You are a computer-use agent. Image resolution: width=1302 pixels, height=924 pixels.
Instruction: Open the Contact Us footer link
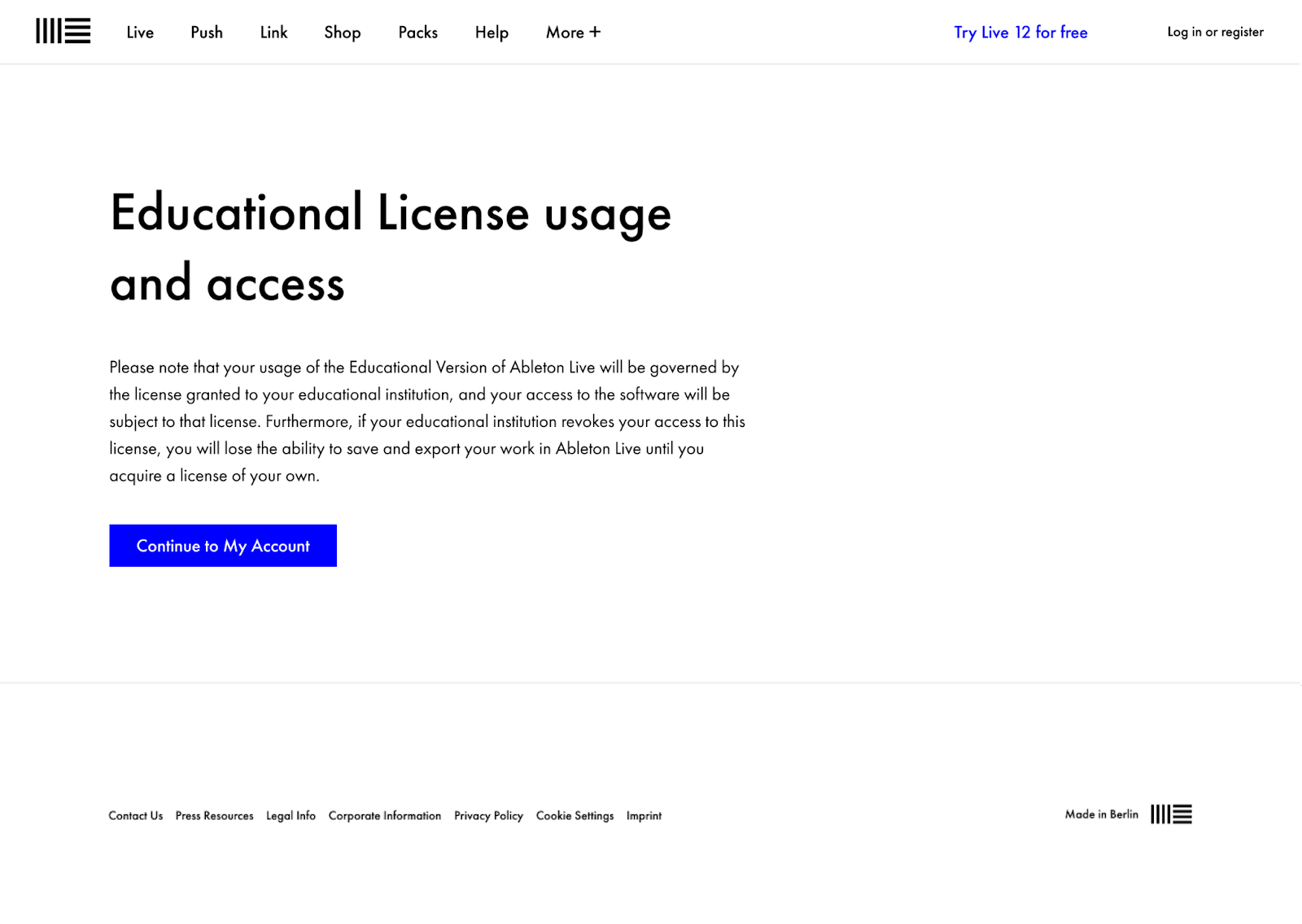click(x=136, y=816)
